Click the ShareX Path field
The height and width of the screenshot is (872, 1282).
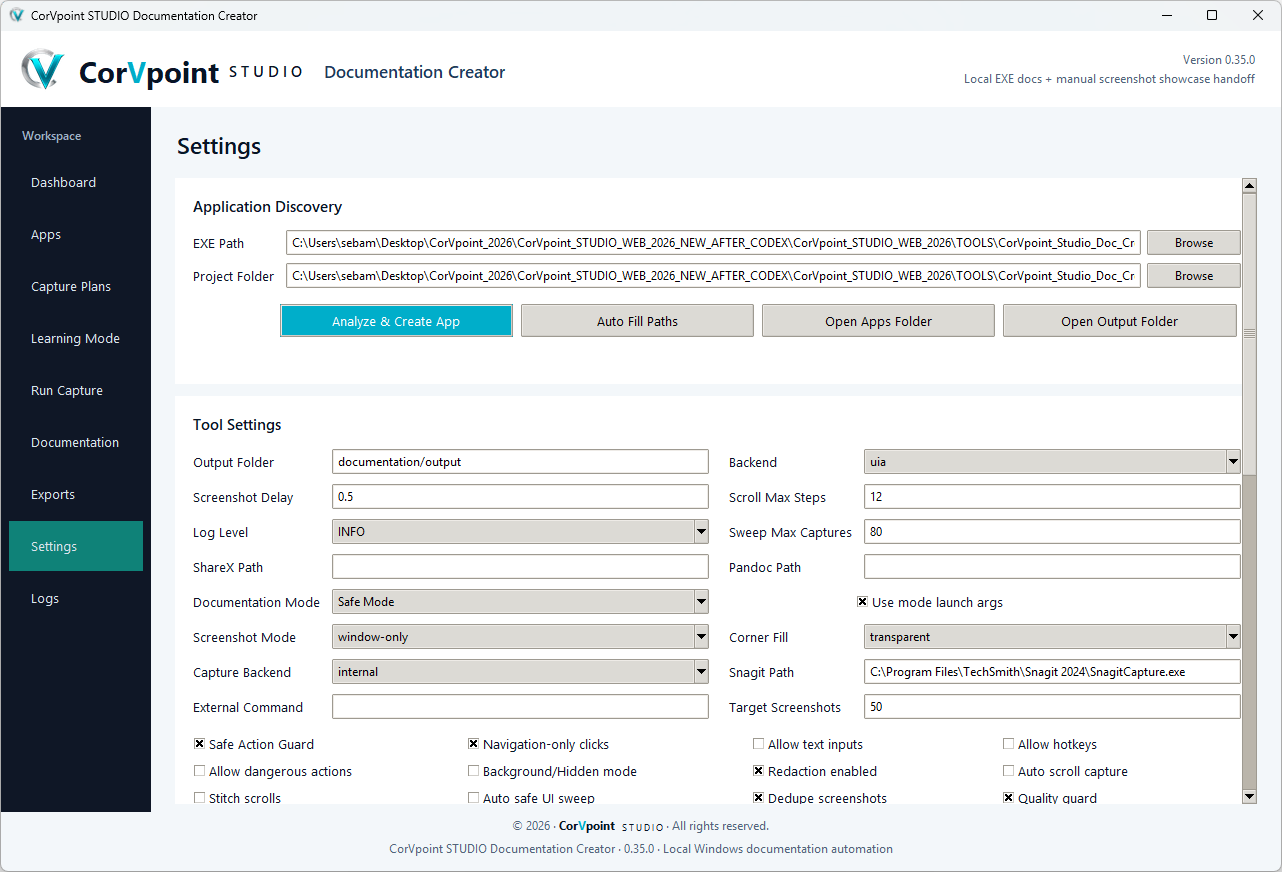pos(520,567)
